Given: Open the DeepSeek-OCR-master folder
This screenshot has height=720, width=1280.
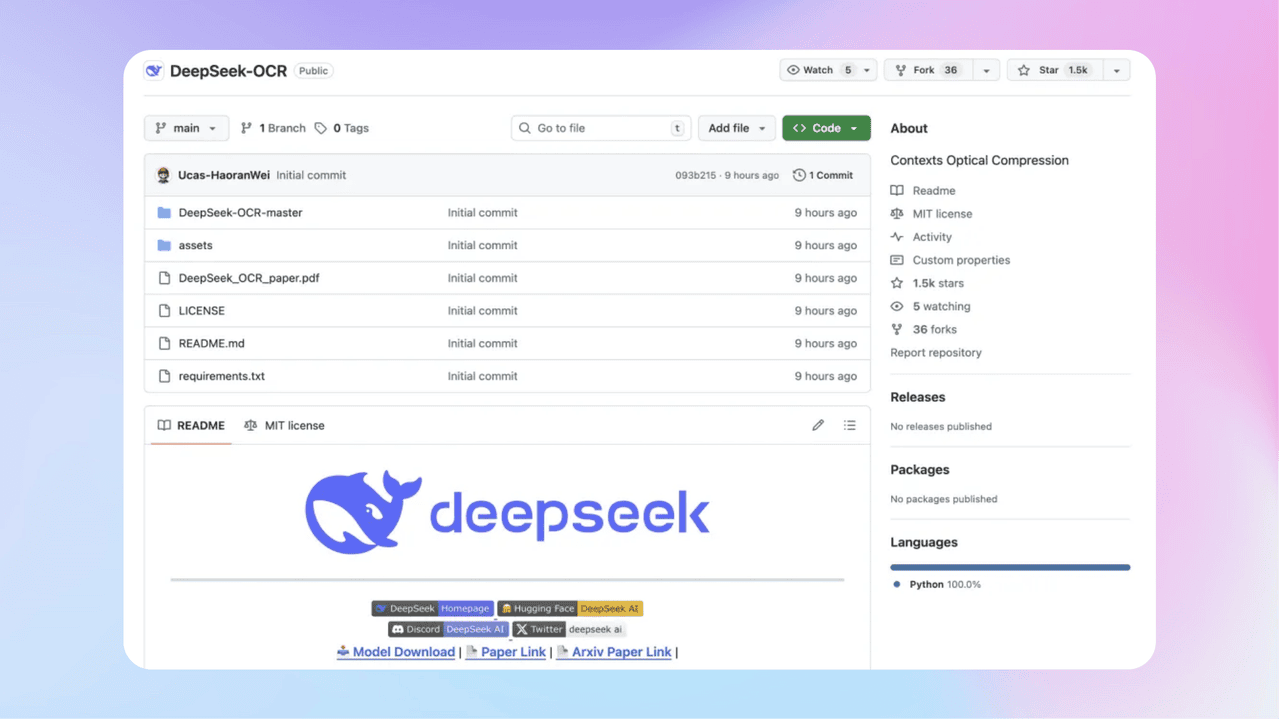Looking at the screenshot, I should (240, 212).
